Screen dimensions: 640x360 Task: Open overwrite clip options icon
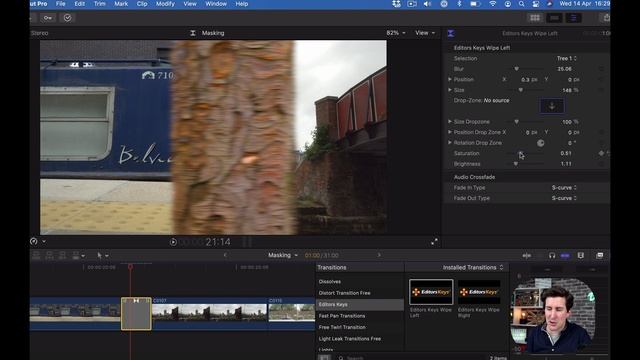point(78,256)
